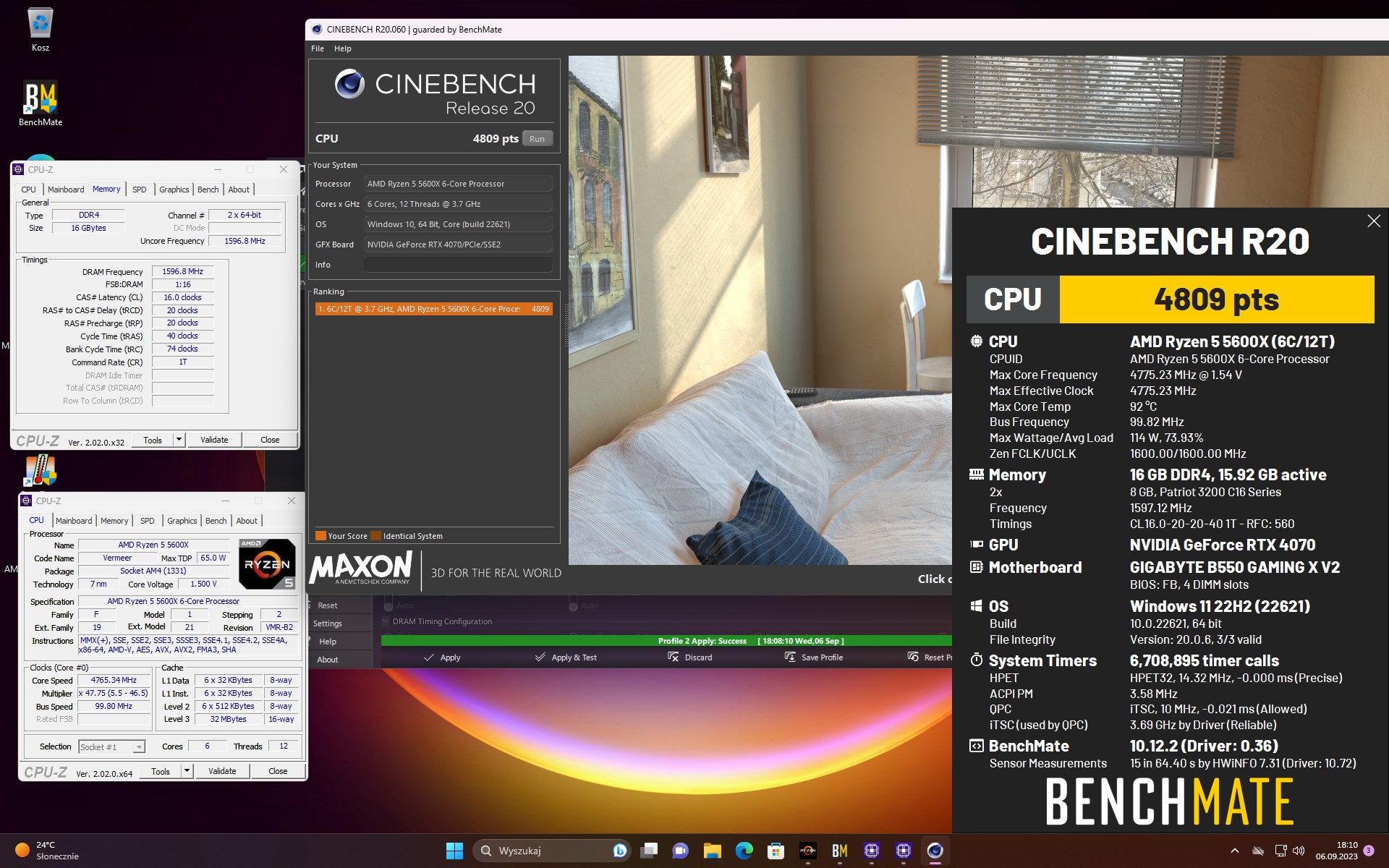Open About tab in the upper CPU-Z window
This screenshot has width=1389, height=868.
[x=239, y=190]
